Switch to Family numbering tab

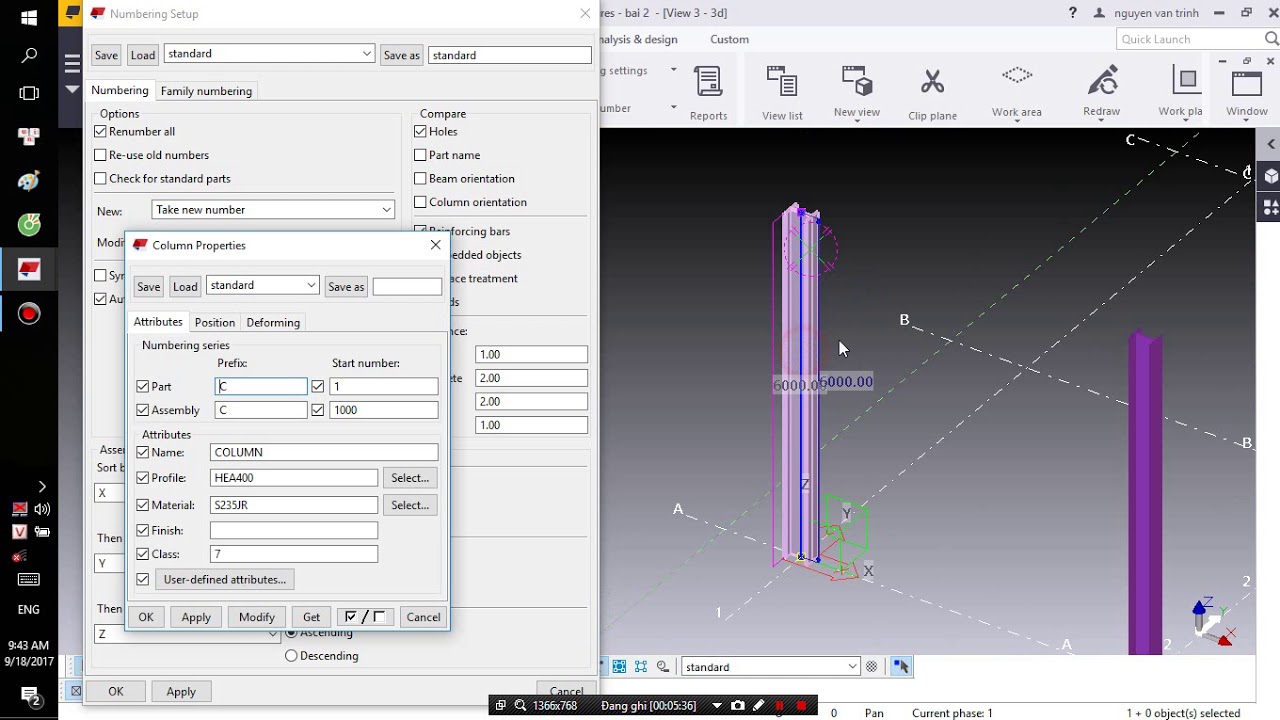206,91
